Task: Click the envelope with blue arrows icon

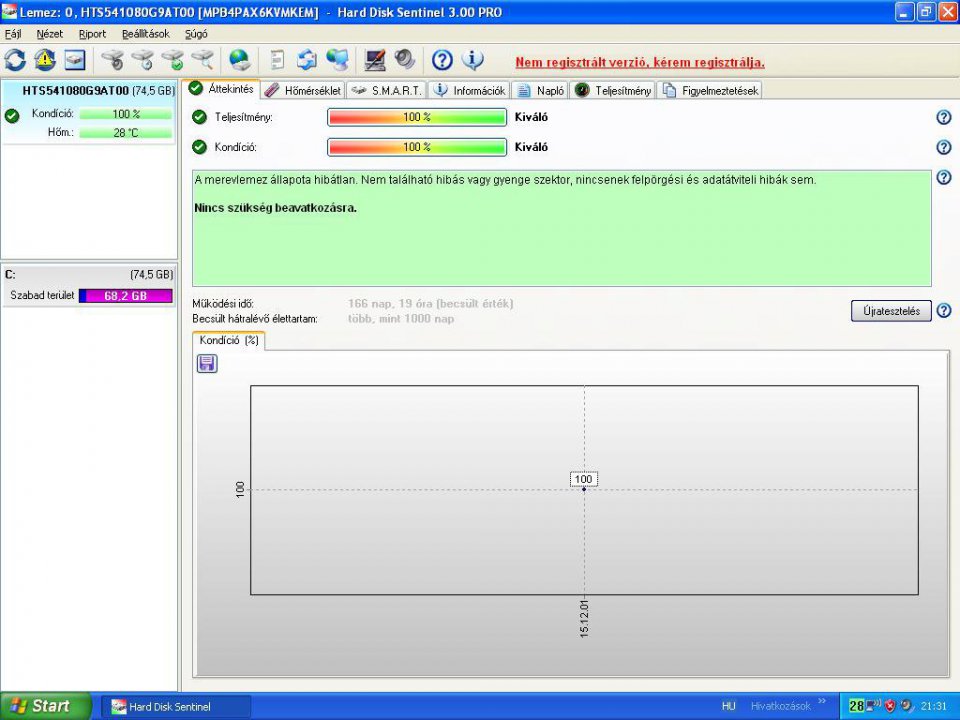Action: pos(307,60)
